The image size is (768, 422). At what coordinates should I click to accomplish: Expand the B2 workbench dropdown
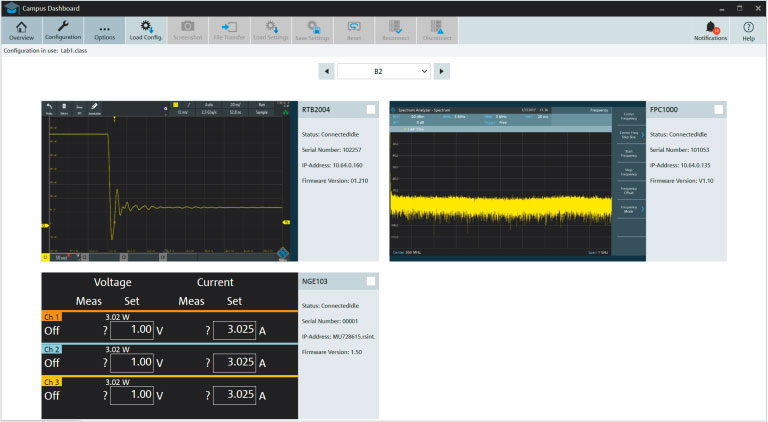click(x=384, y=71)
